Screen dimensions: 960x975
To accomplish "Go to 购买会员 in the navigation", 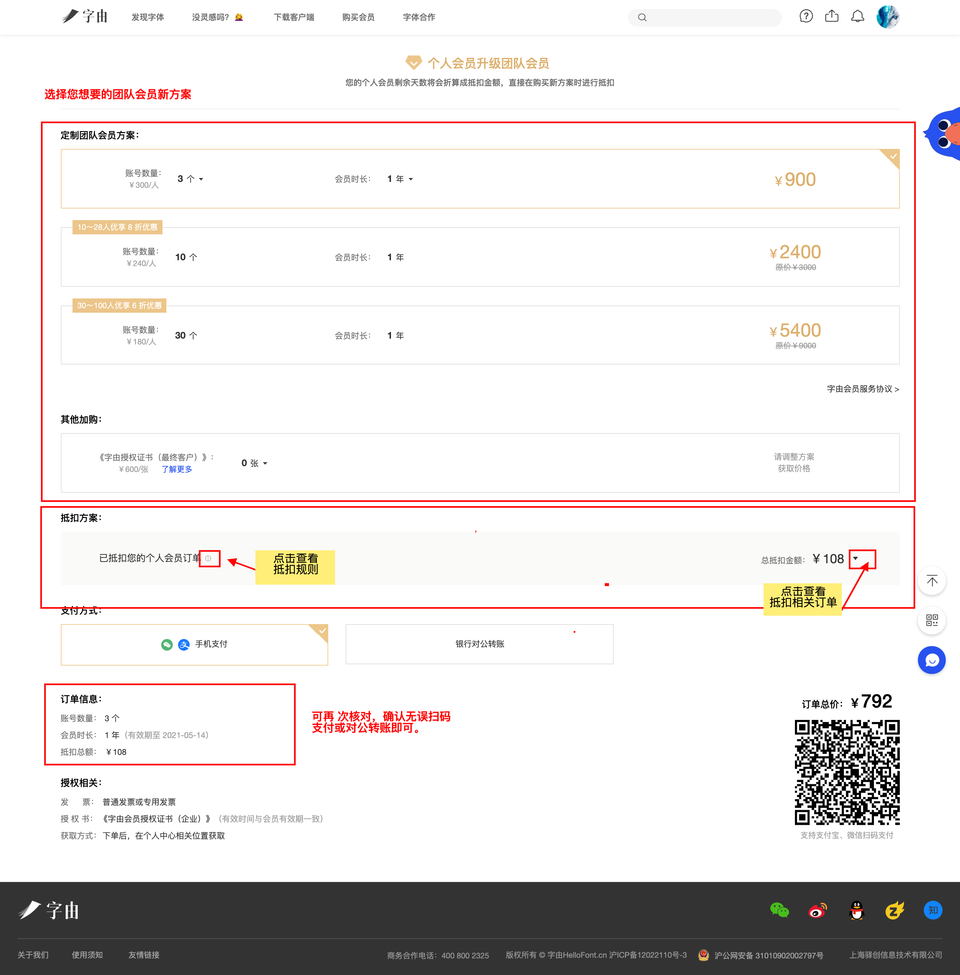I will point(358,17).
